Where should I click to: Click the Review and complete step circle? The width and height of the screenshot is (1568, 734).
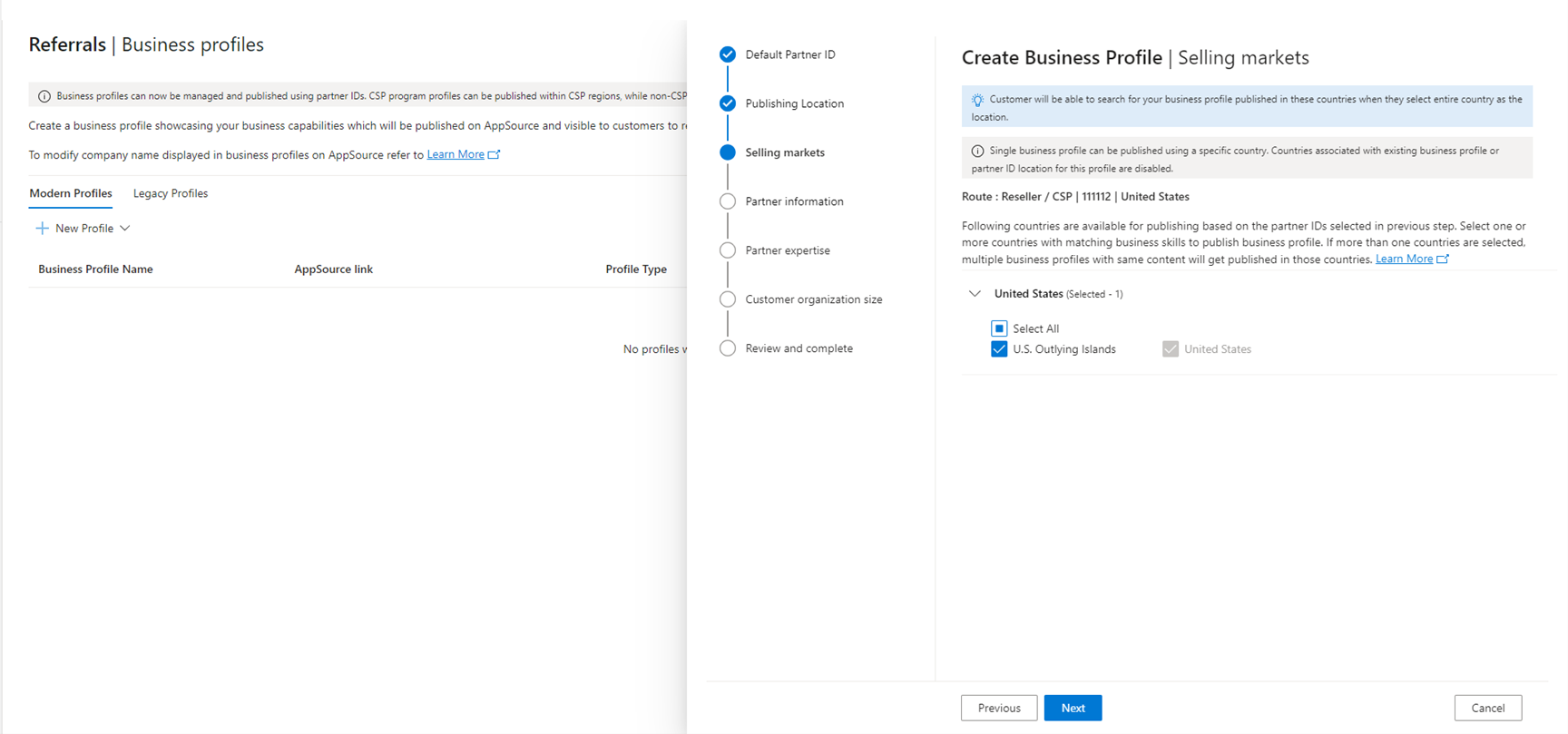728,348
